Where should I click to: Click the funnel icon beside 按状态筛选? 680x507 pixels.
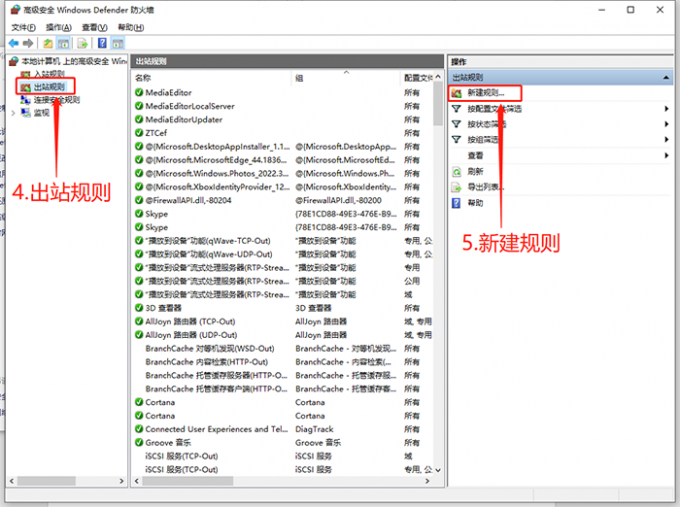click(x=456, y=124)
